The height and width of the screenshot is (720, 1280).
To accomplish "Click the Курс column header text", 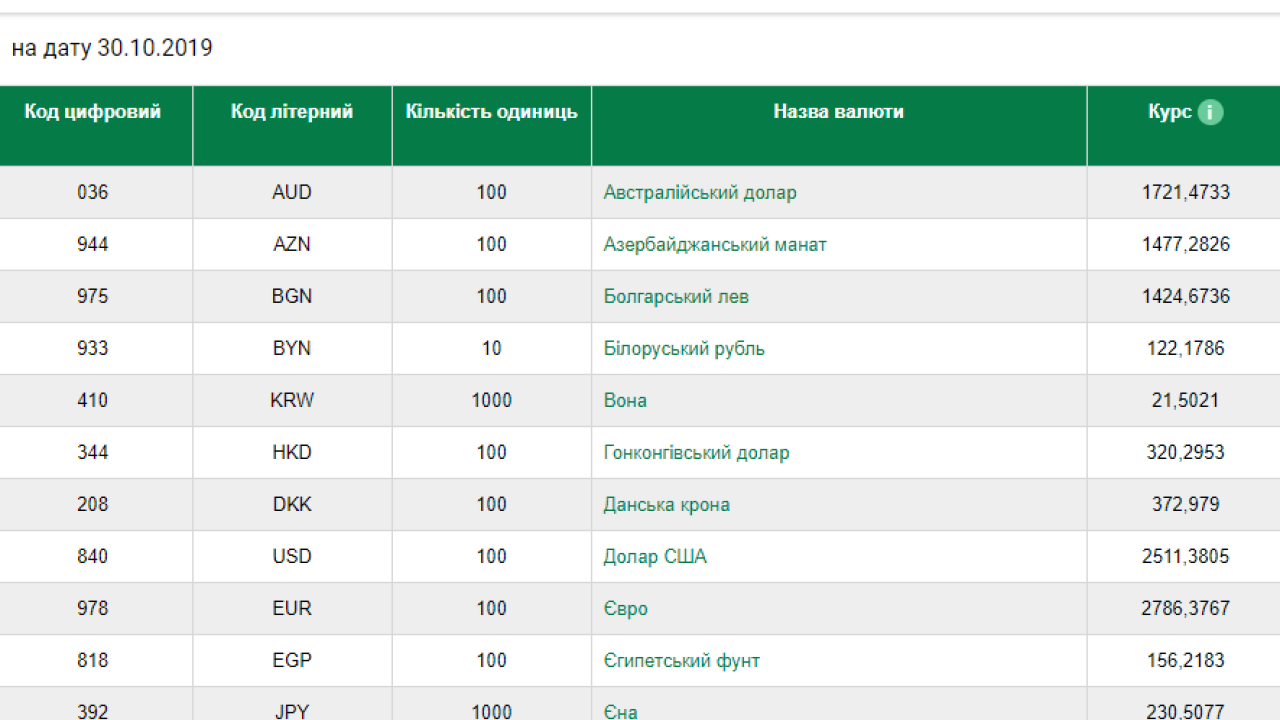I will pos(1169,112).
